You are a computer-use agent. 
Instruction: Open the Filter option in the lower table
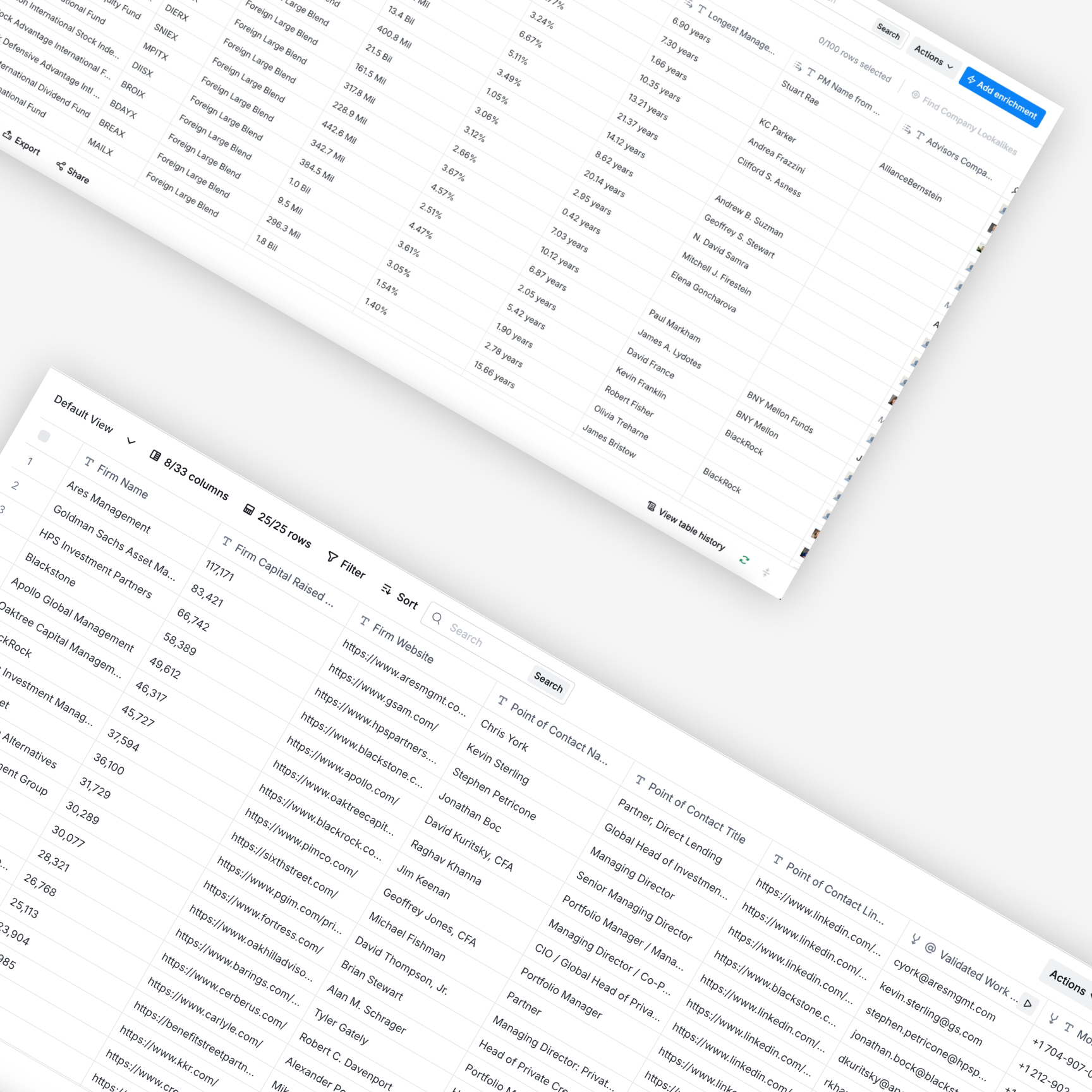(346, 564)
